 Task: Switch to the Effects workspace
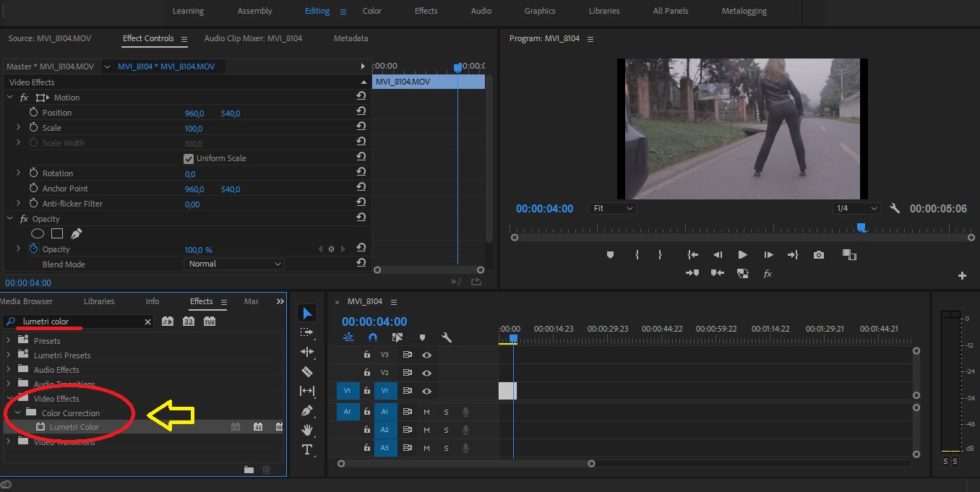click(x=426, y=11)
